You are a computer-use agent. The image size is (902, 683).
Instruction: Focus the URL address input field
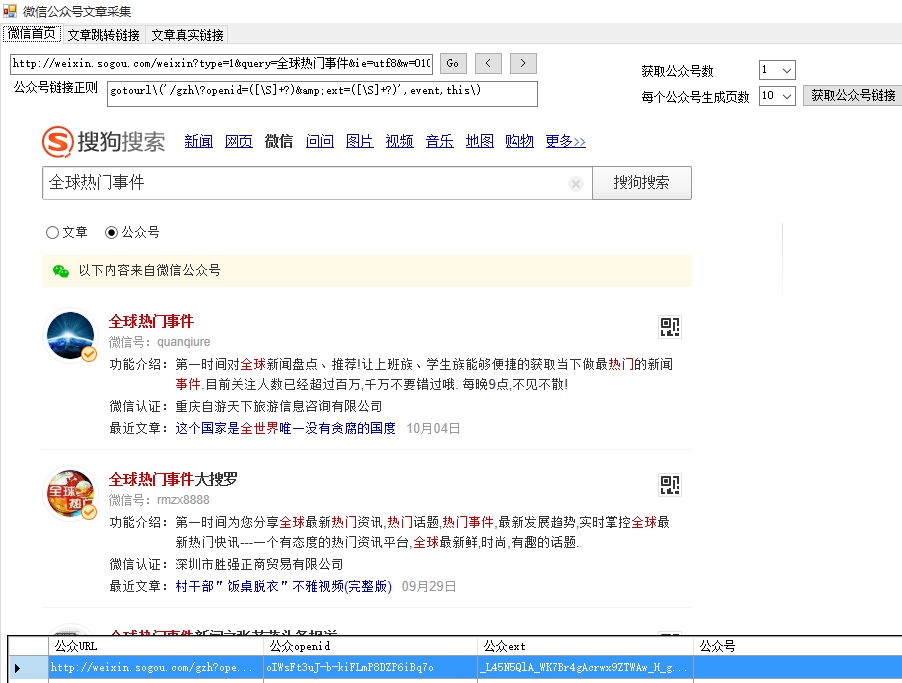[221, 63]
